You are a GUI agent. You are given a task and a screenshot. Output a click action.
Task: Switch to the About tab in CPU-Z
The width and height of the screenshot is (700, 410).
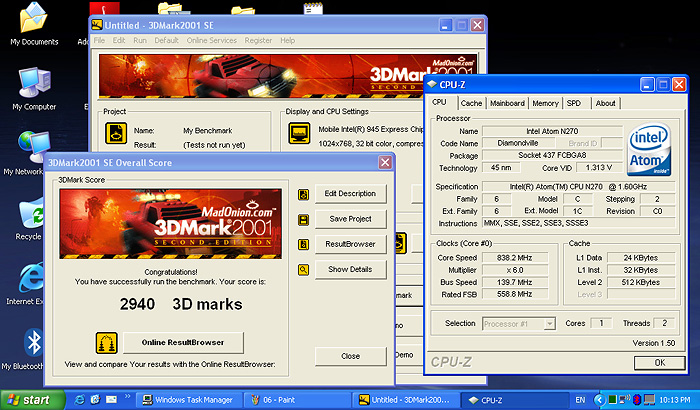click(x=606, y=103)
